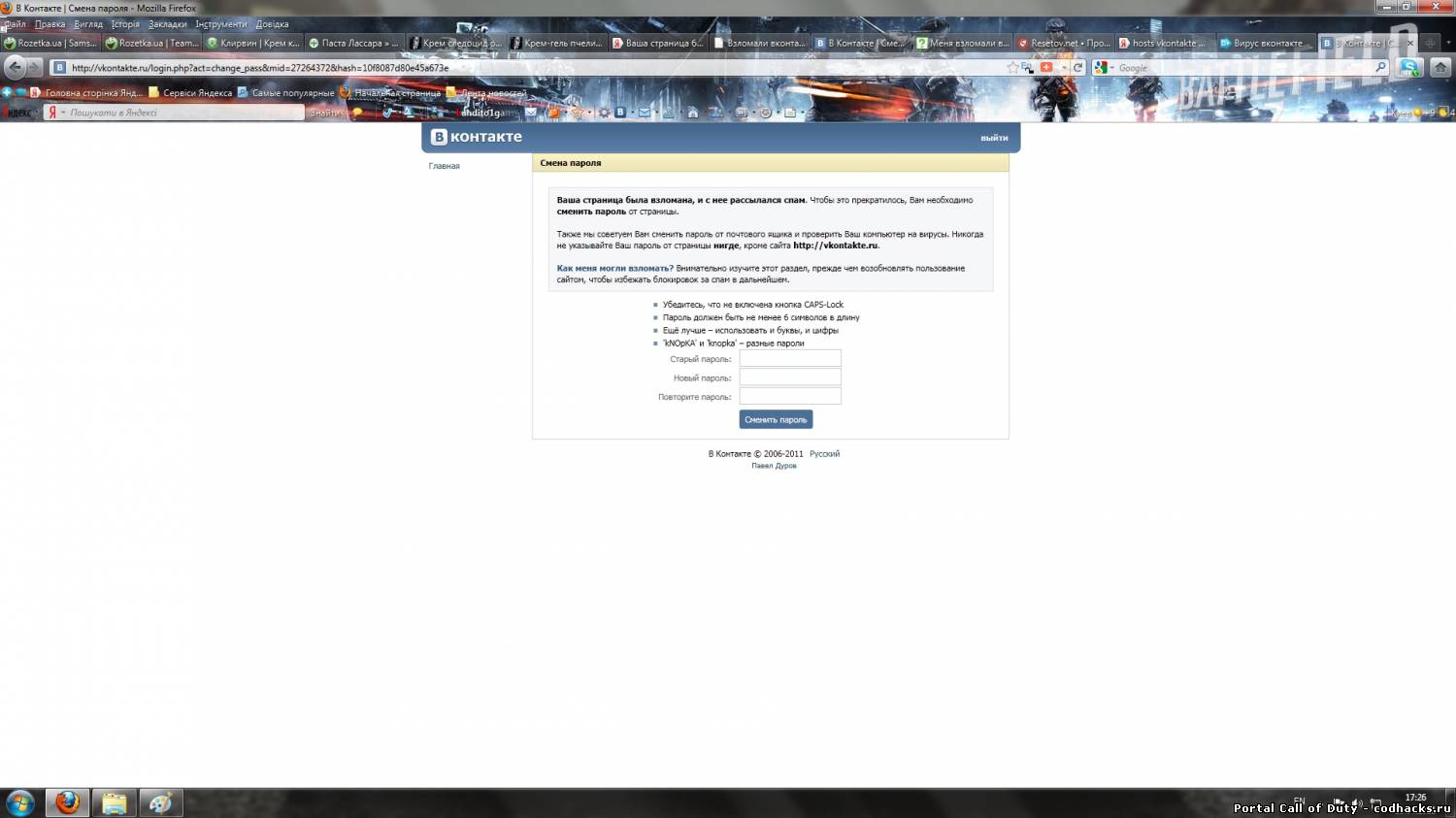Open the Закладки menu
The image size is (1456, 818).
tap(167, 24)
